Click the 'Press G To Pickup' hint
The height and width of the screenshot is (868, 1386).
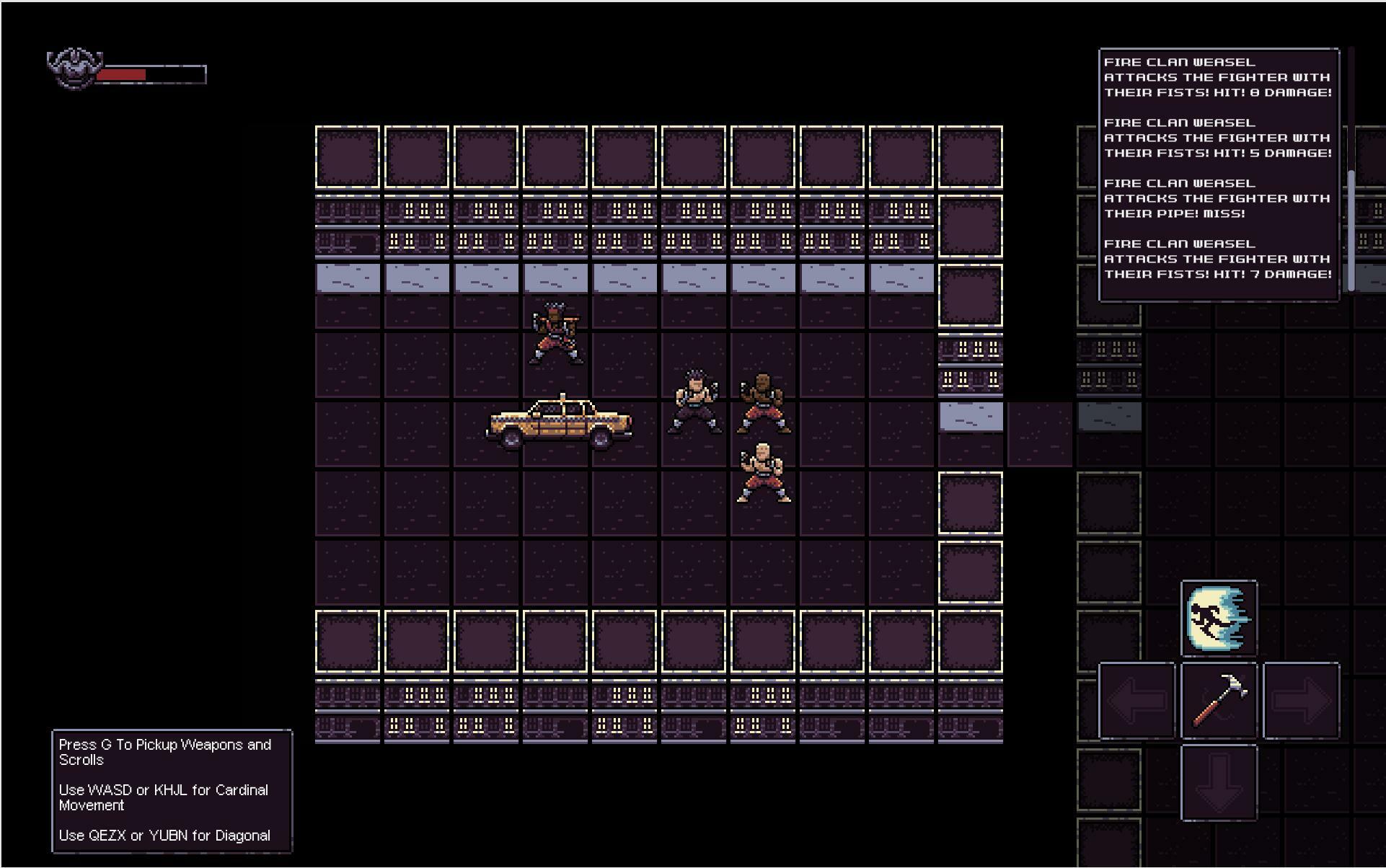point(164,752)
